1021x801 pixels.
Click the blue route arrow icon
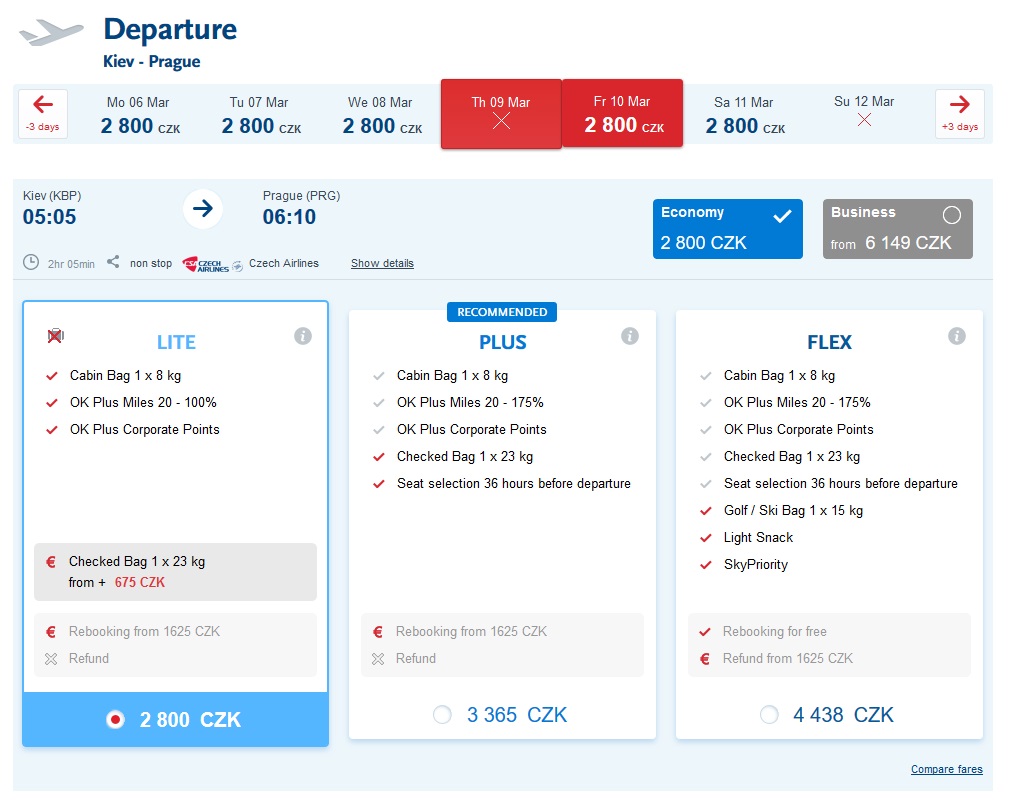(x=203, y=208)
